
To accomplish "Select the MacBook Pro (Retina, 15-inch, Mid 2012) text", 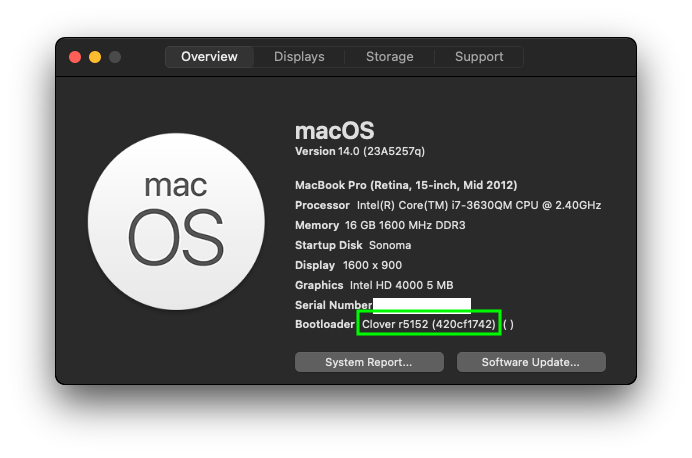I will [x=406, y=185].
